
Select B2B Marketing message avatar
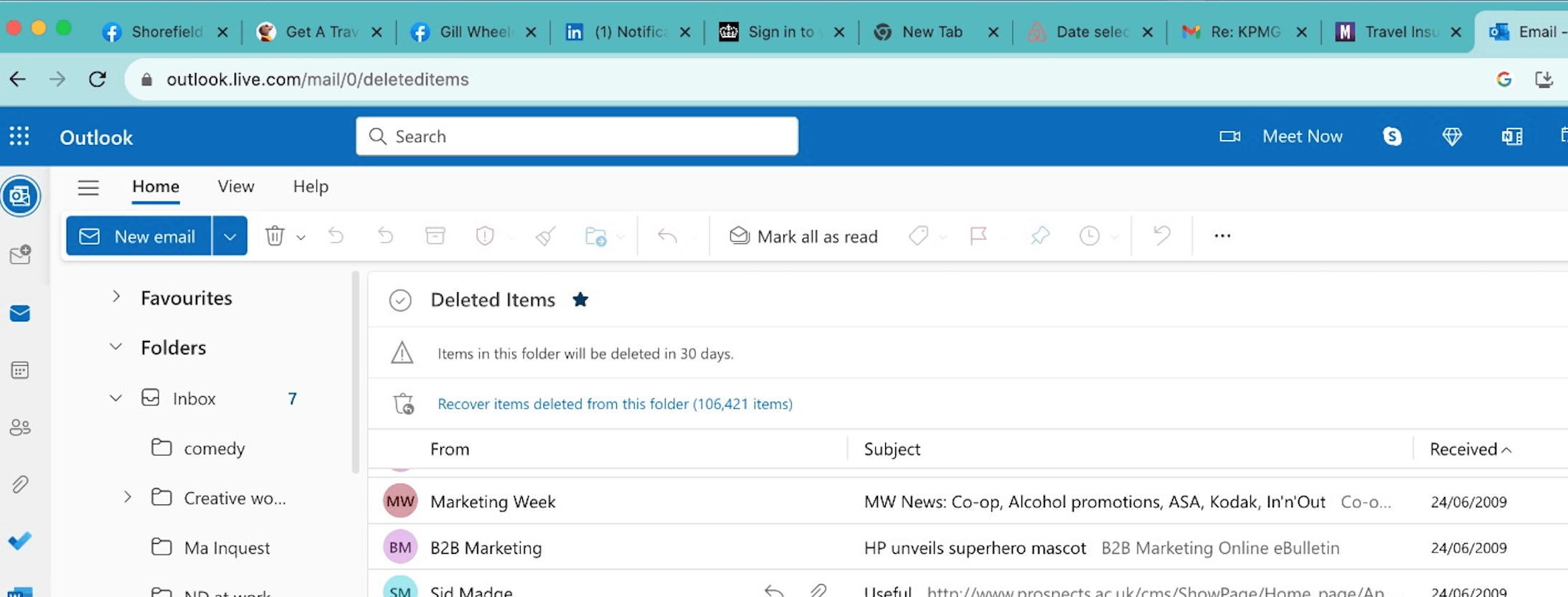pos(400,547)
